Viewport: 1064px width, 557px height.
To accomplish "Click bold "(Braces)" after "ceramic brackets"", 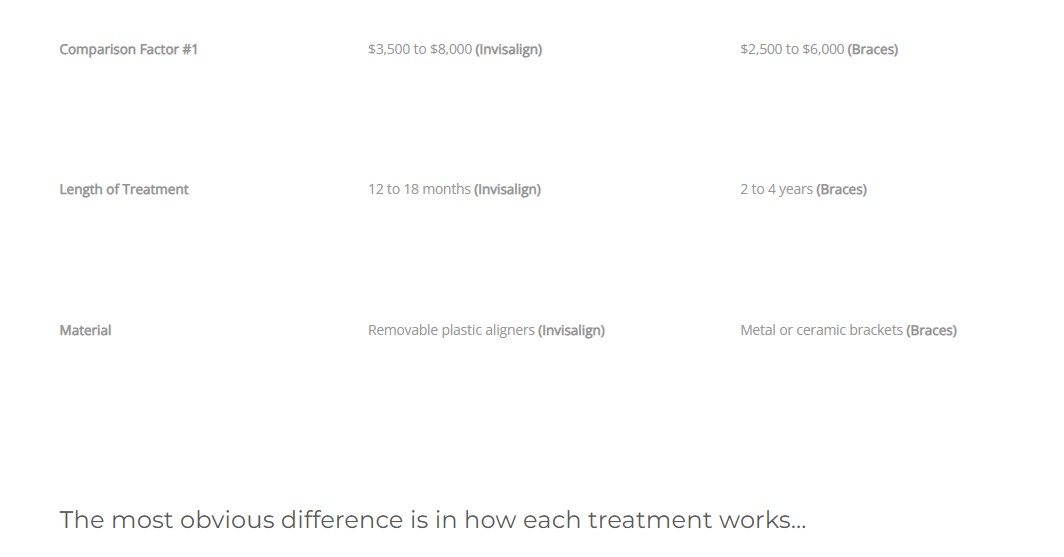I will click(x=932, y=330).
